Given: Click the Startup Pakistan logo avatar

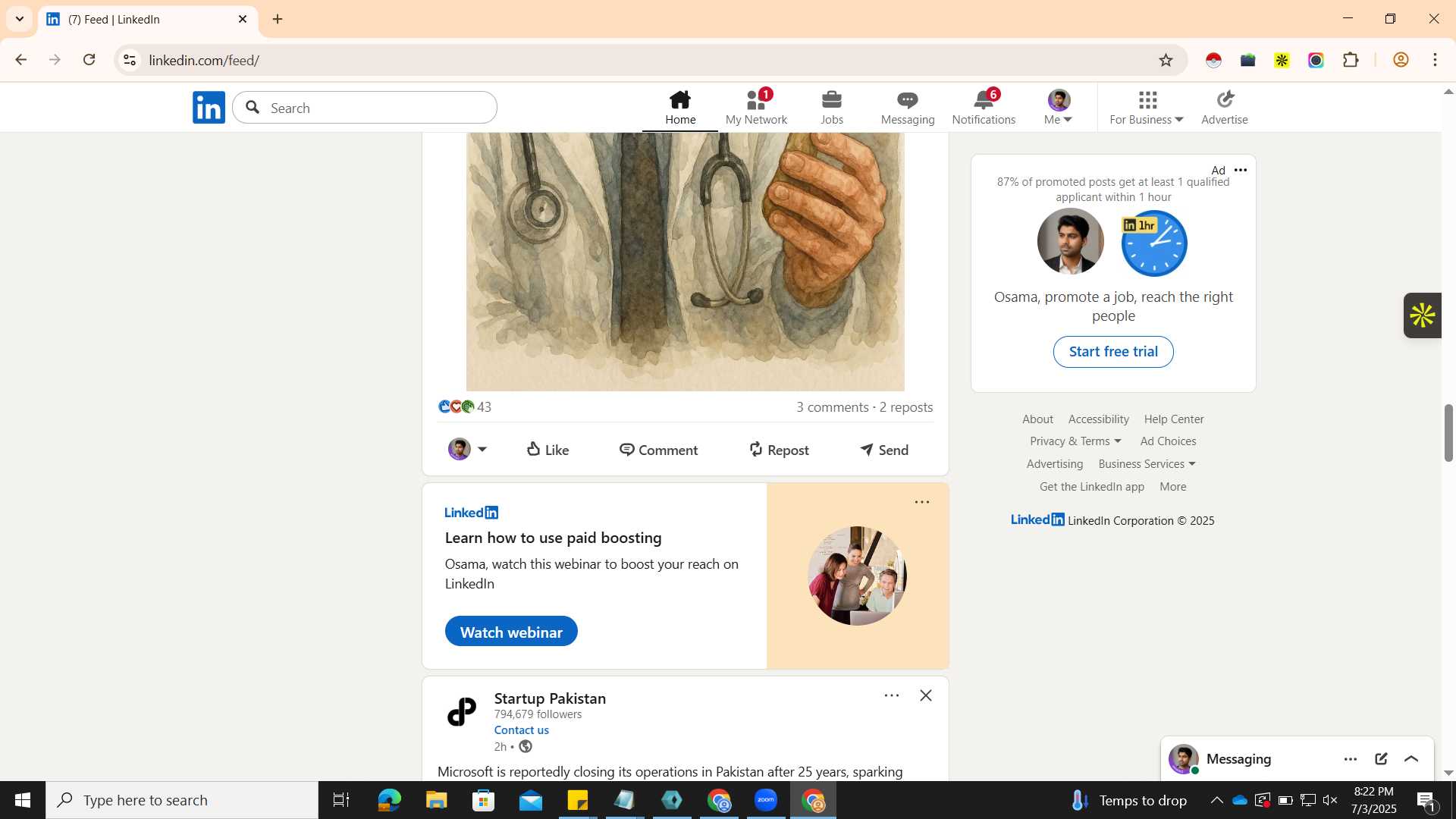Looking at the screenshot, I should (462, 711).
